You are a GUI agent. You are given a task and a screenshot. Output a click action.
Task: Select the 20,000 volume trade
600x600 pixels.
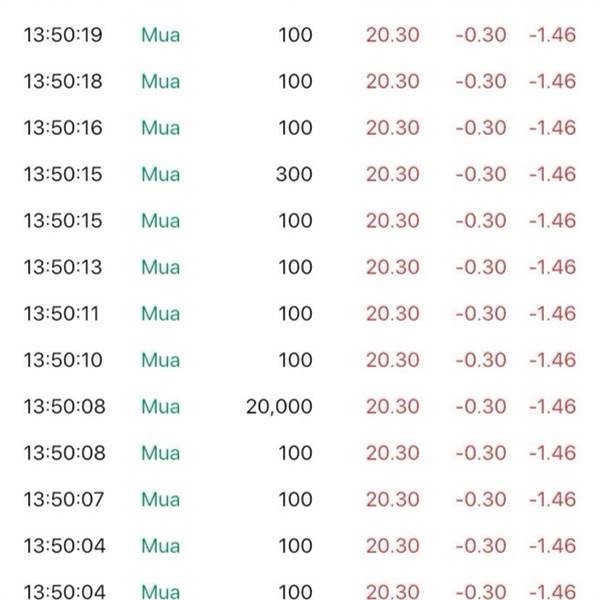coord(279,406)
